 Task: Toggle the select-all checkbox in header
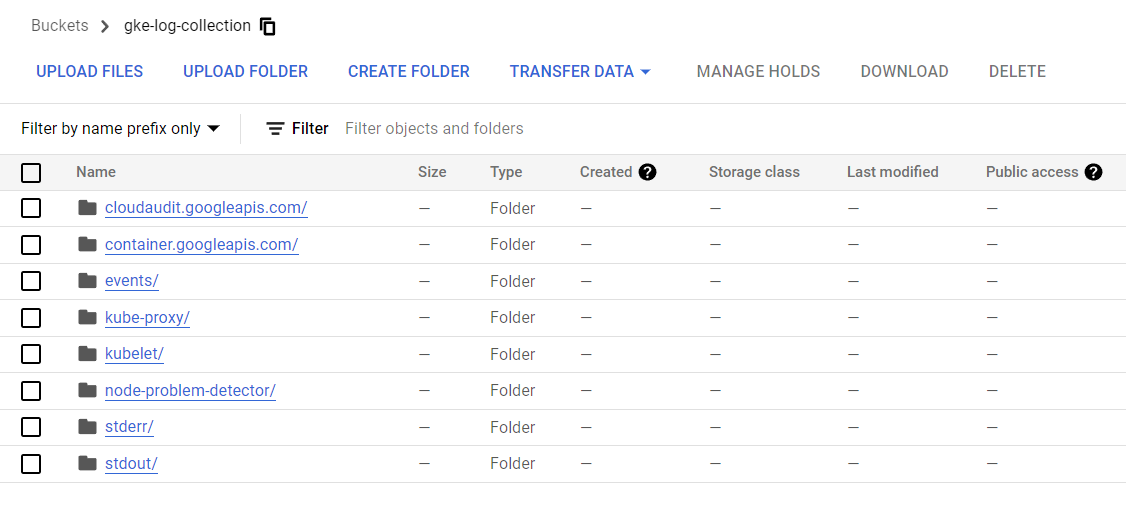point(31,173)
